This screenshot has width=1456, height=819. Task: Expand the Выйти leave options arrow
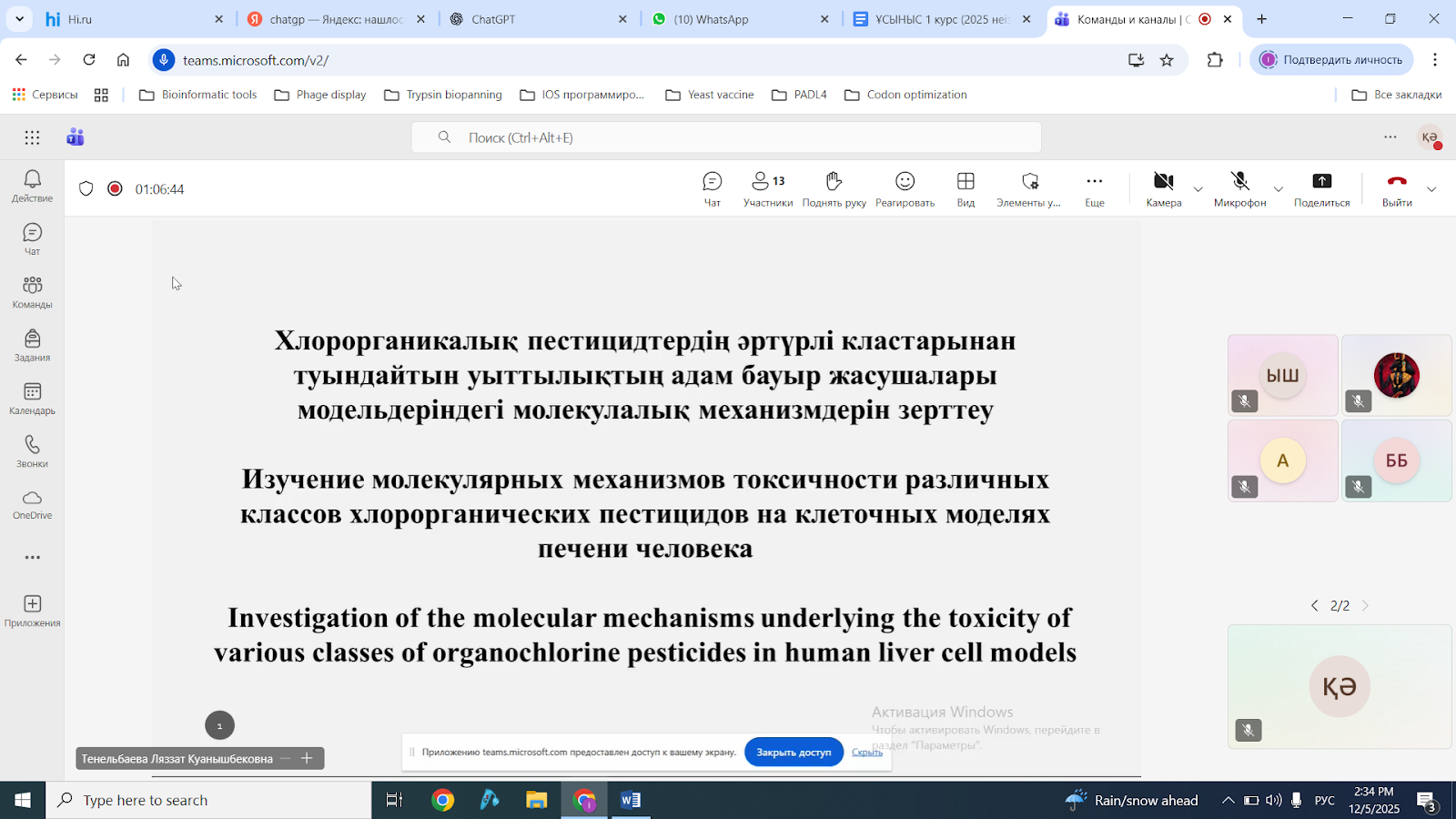point(1431,189)
